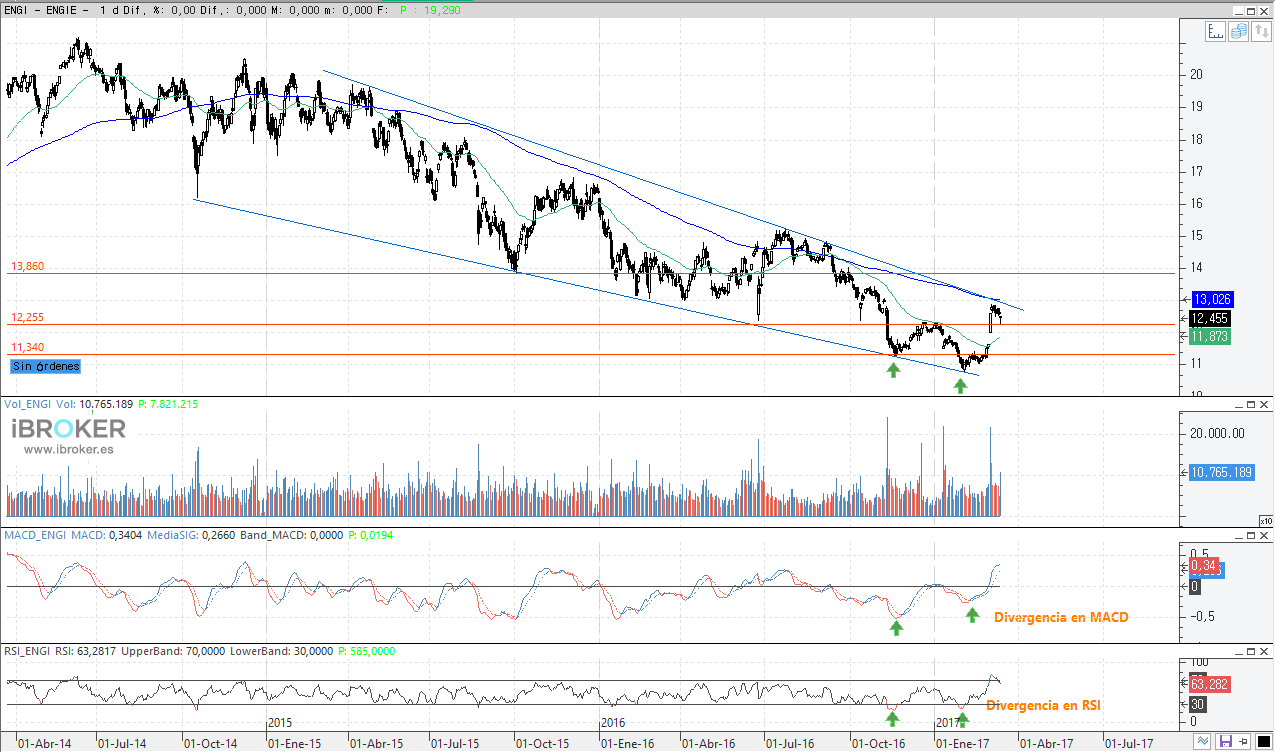The width and height of the screenshot is (1275, 752).
Task: Select the 'Divergencia en MACD' annotation
Action: (x=1060, y=618)
